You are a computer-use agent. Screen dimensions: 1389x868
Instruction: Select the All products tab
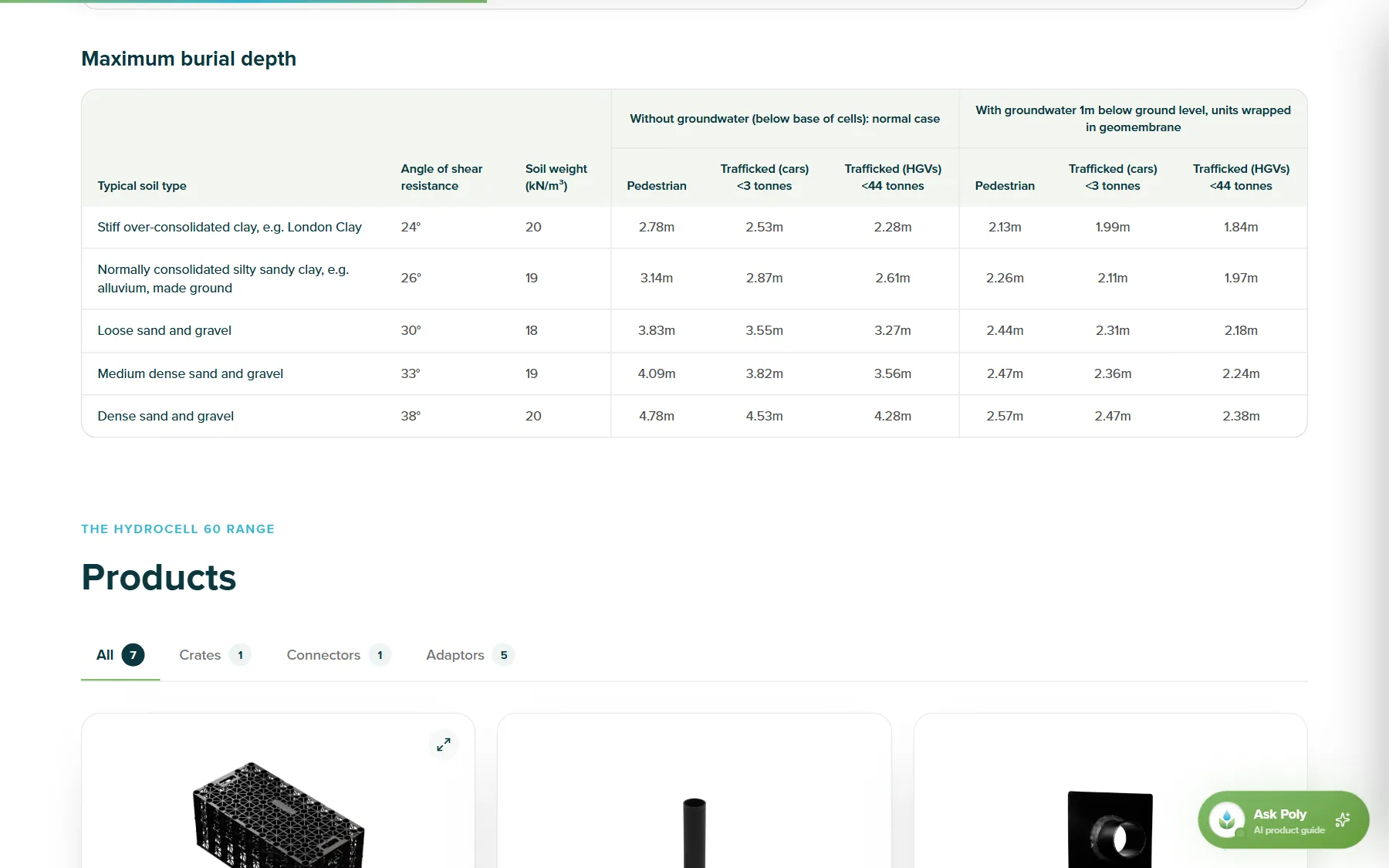120,655
